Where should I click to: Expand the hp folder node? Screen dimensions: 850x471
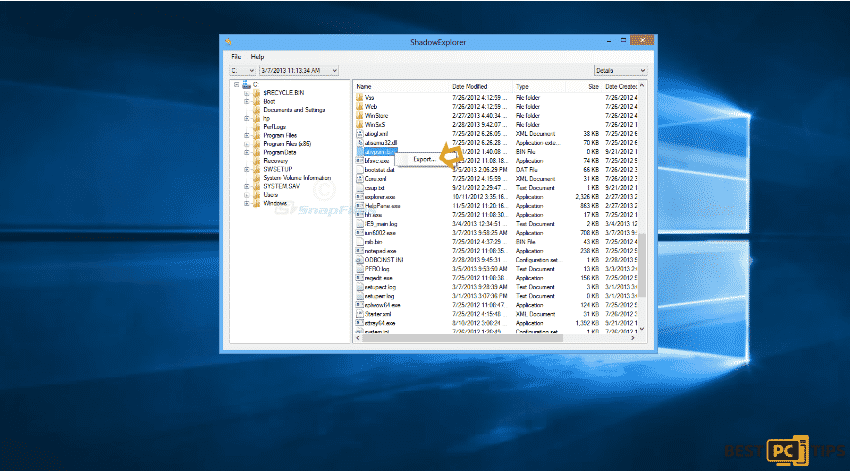[x=247, y=118]
